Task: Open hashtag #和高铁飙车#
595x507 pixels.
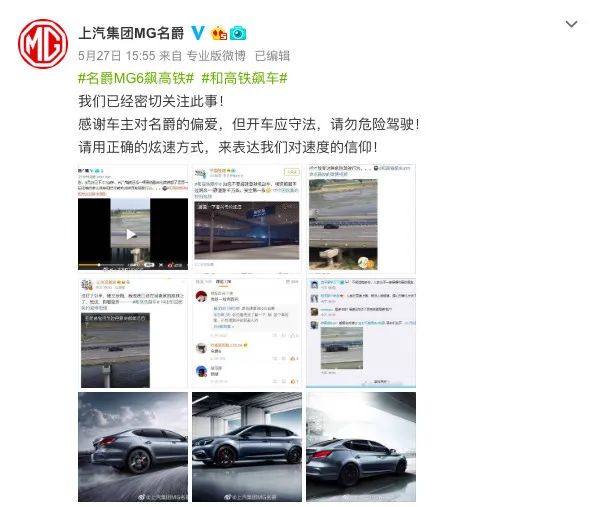Action: coord(245,79)
